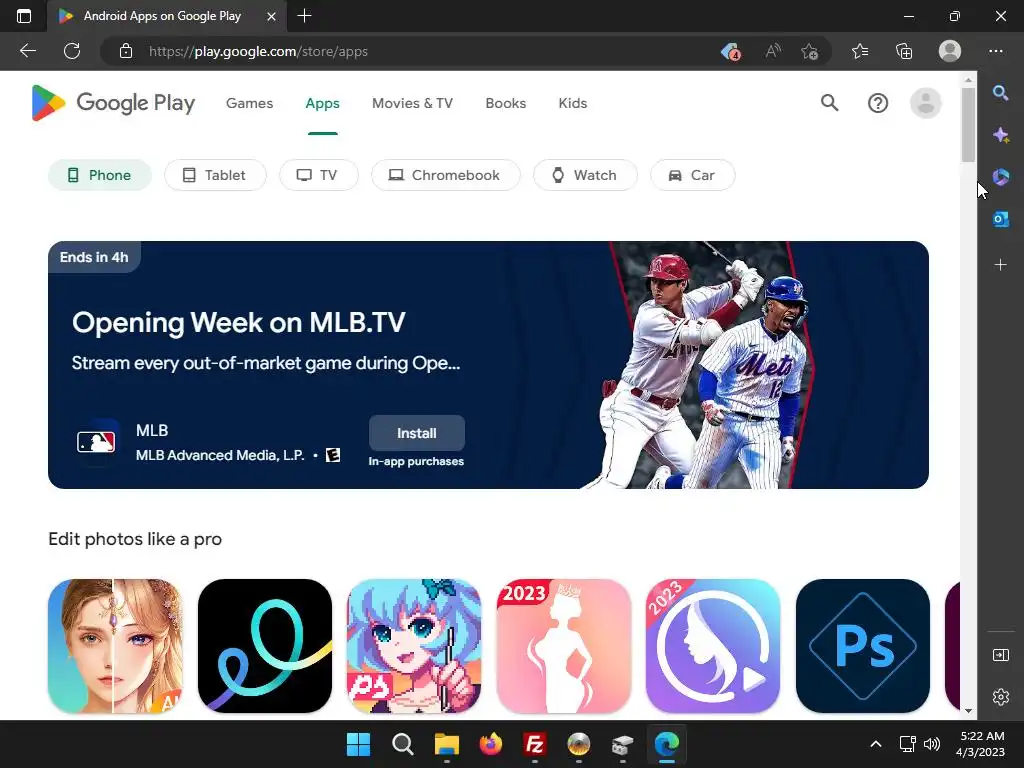Open the black app icon with teal loop

pyautogui.click(x=264, y=646)
